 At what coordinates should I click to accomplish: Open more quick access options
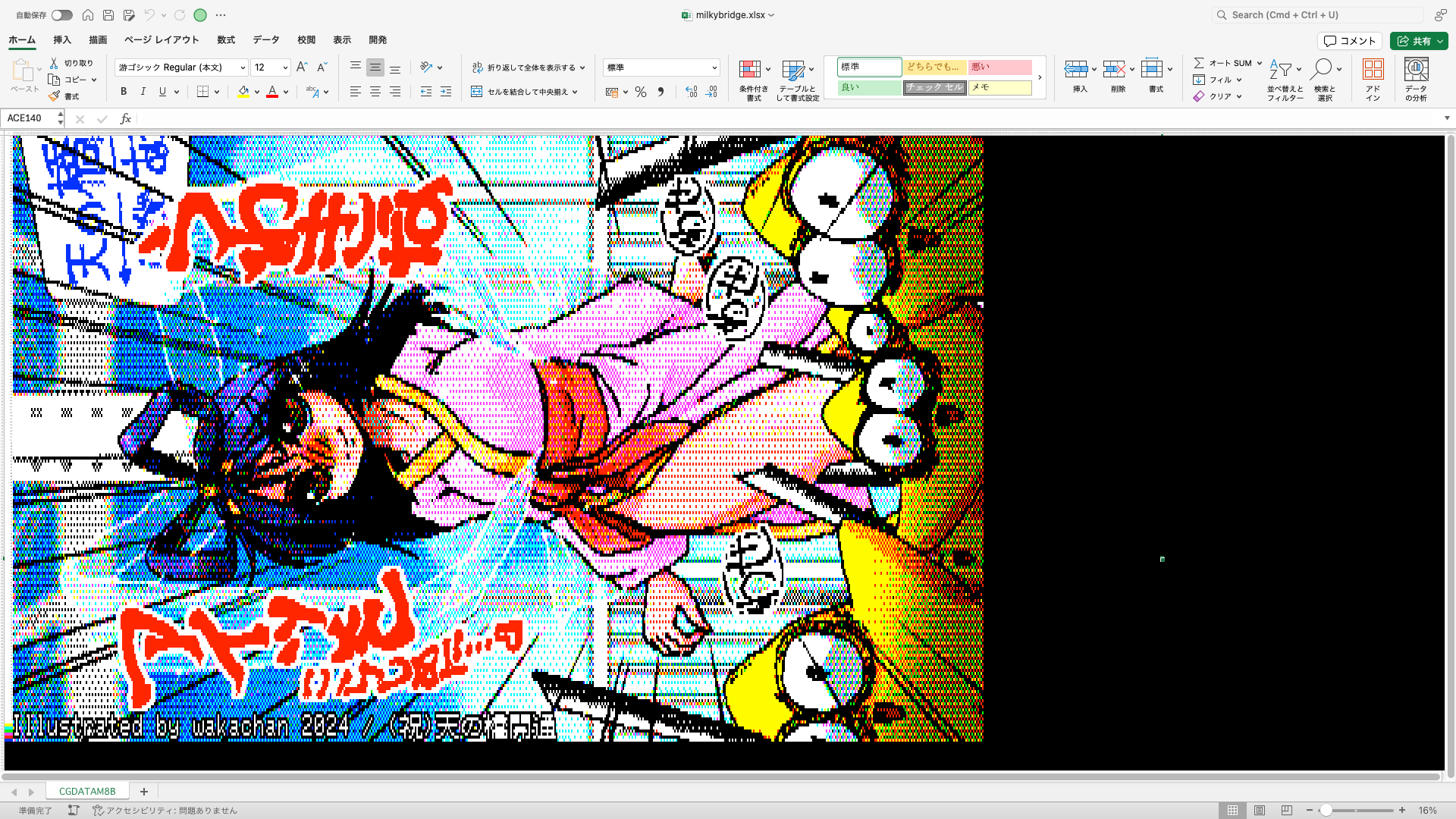(x=221, y=15)
